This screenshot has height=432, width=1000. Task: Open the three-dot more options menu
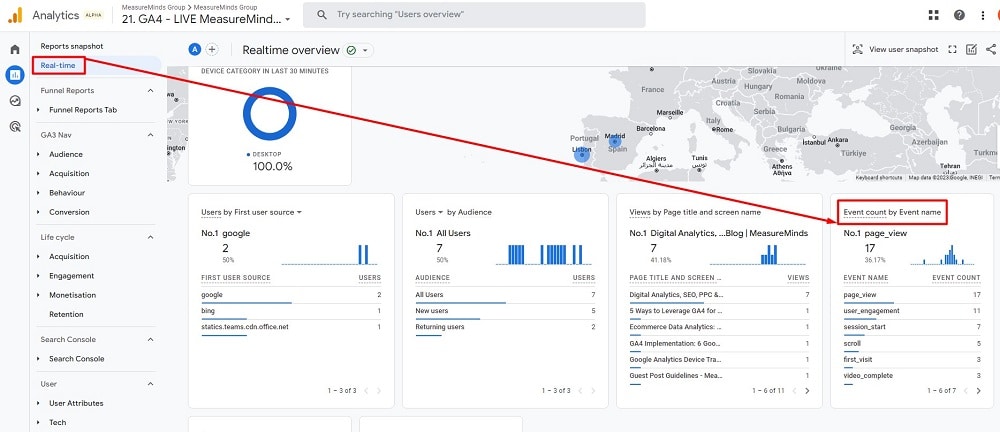point(983,15)
